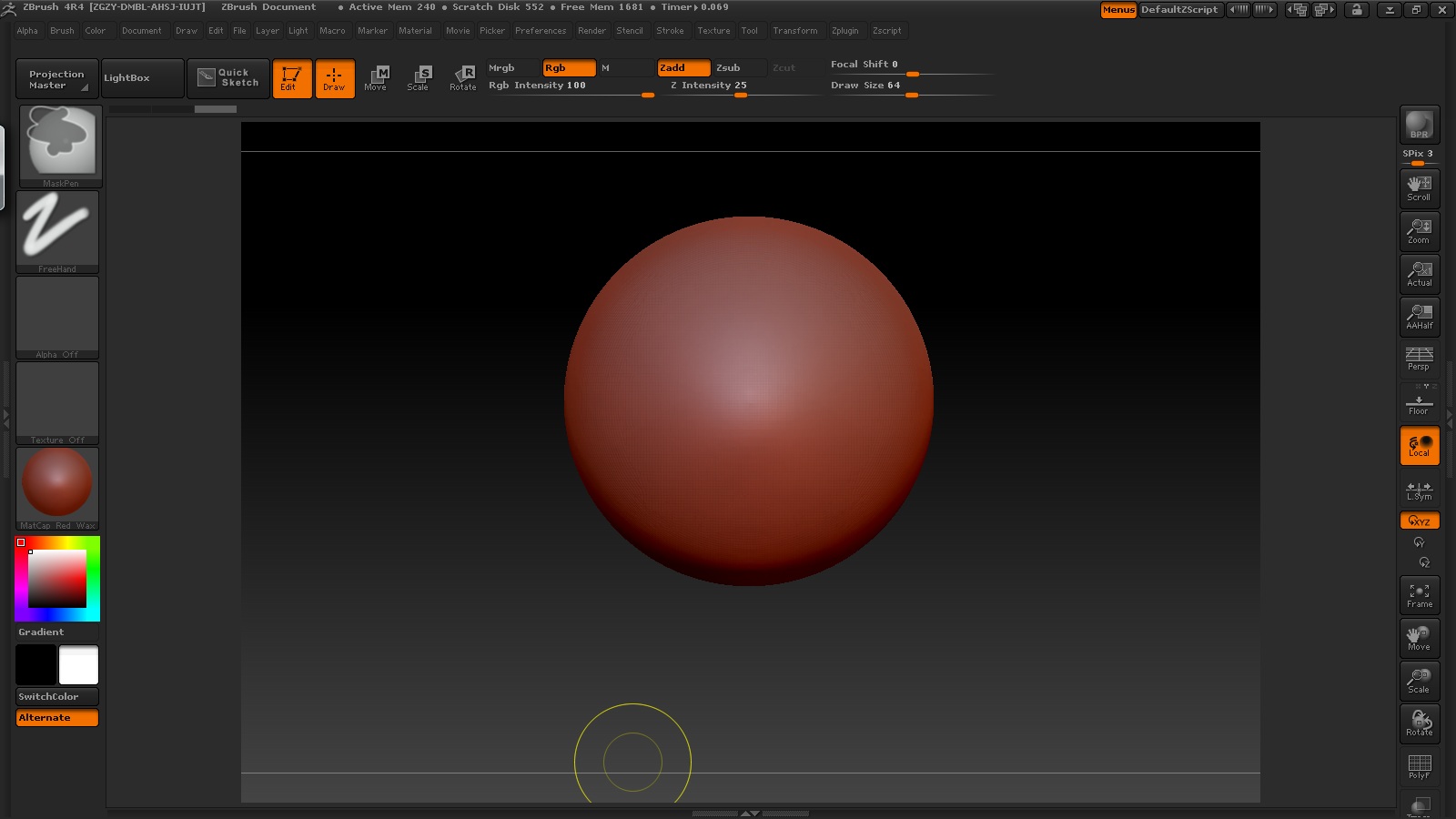The width and height of the screenshot is (1456, 819).
Task: Toggle Draw mode icon
Action: coord(335,78)
